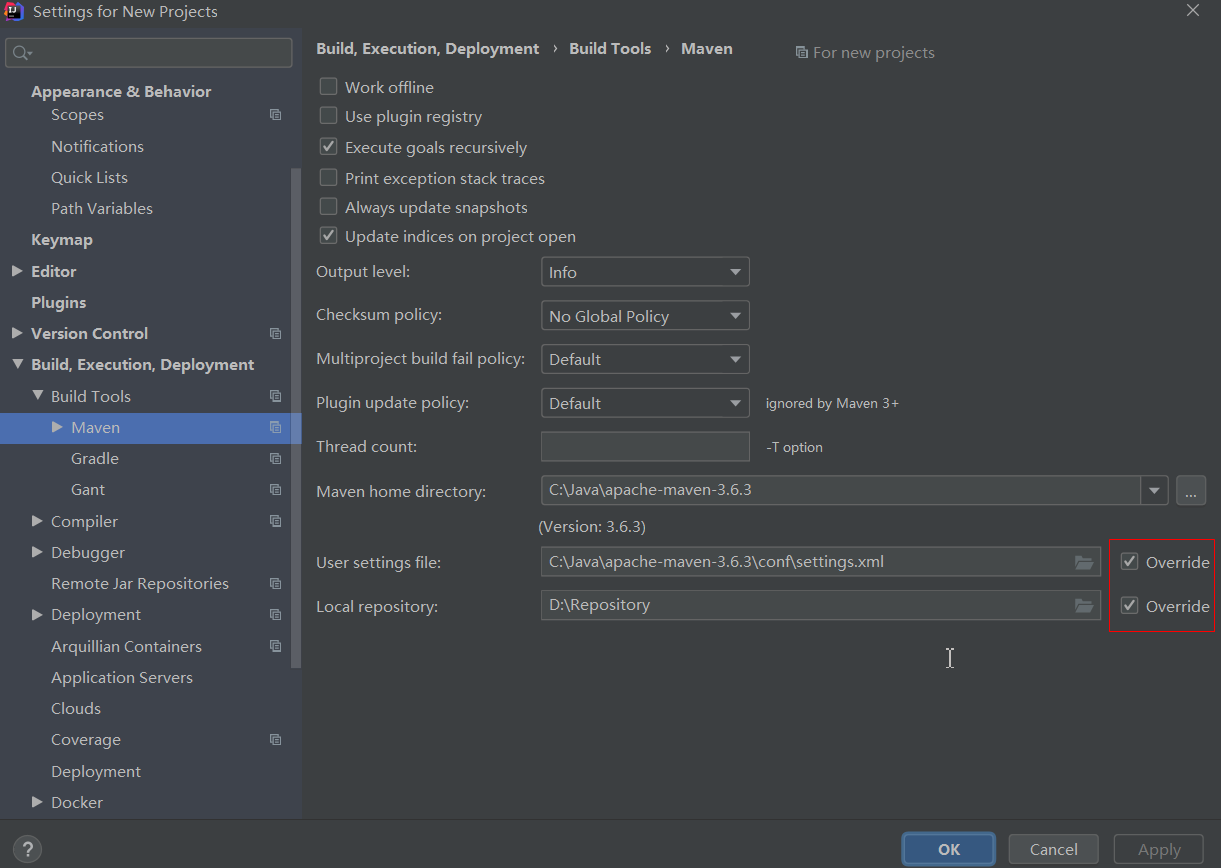Click the Thread count input field
The image size is (1221, 868).
click(645, 447)
